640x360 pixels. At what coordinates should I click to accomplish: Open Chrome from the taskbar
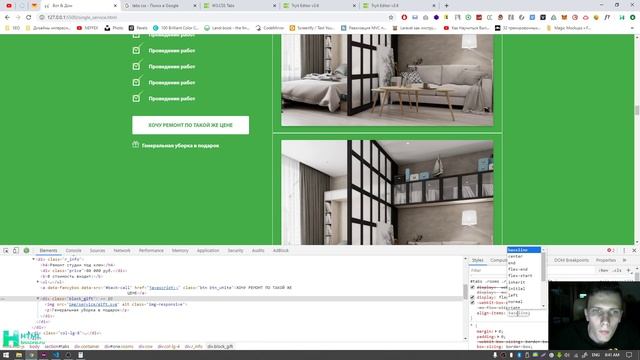32,355
